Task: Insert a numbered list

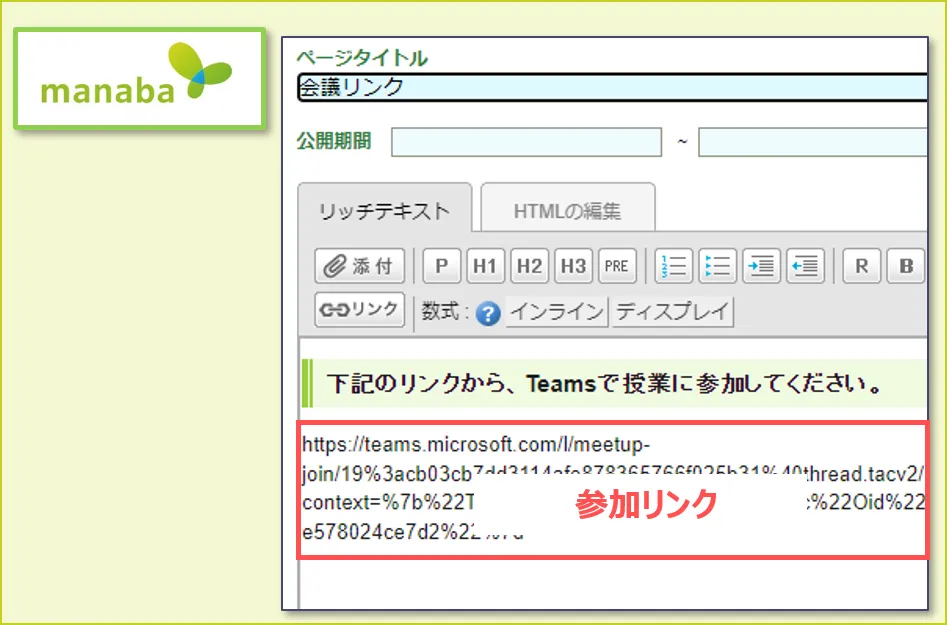Action: (675, 266)
